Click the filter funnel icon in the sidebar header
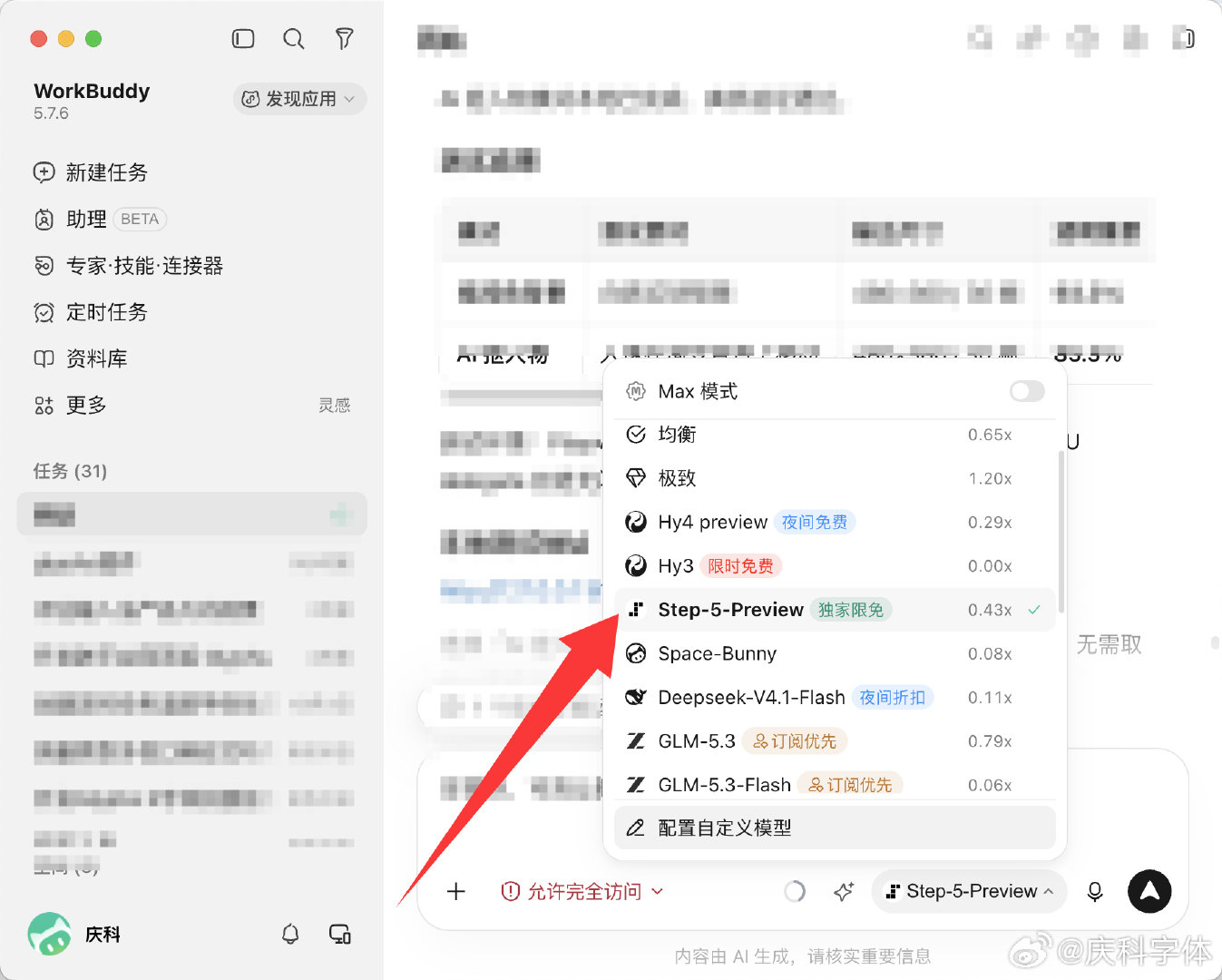Image resolution: width=1222 pixels, height=980 pixels. tap(344, 39)
